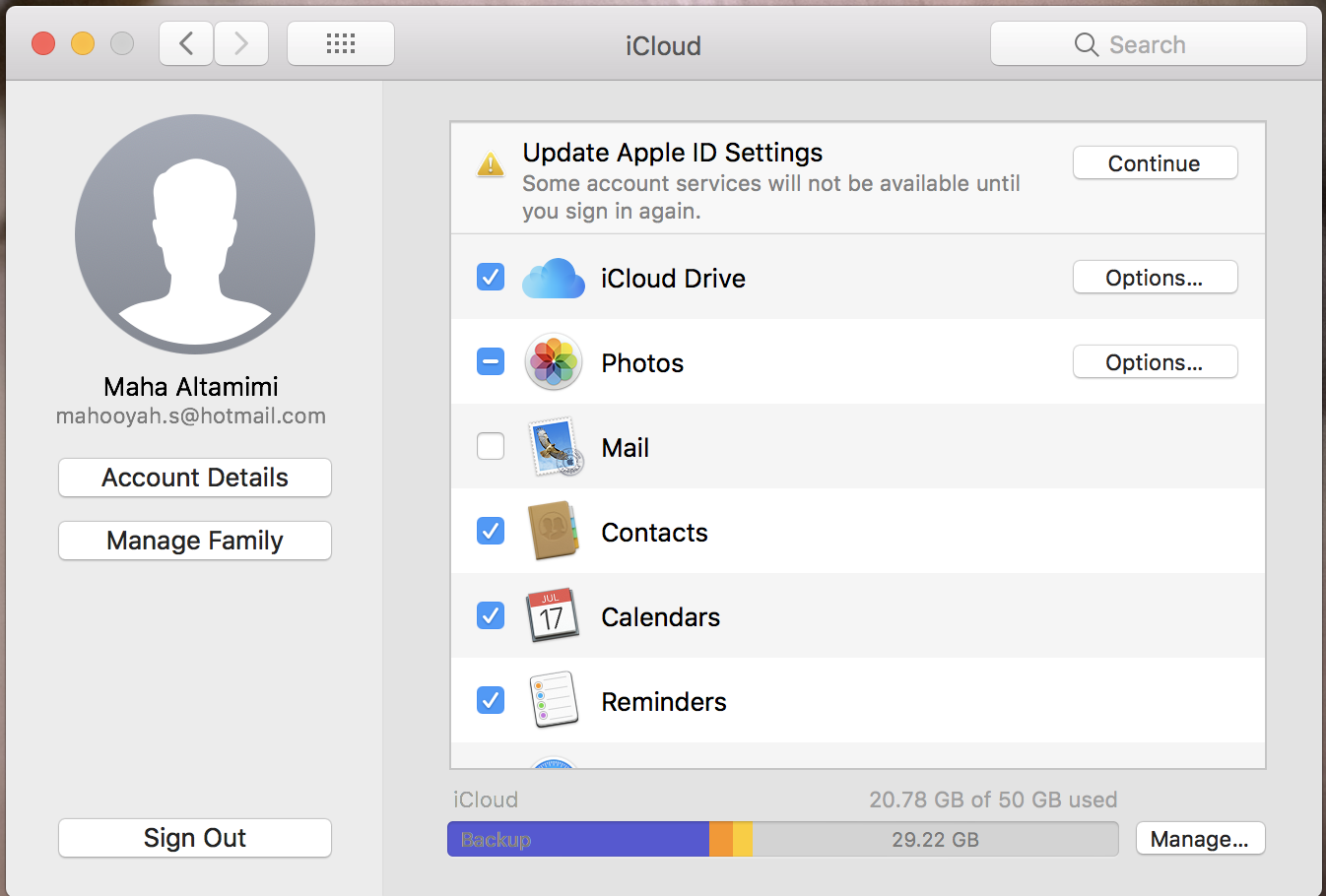1326x896 pixels.
Task: Click the Contacts label
Action: pyautogui.click(x=654, y=533)
